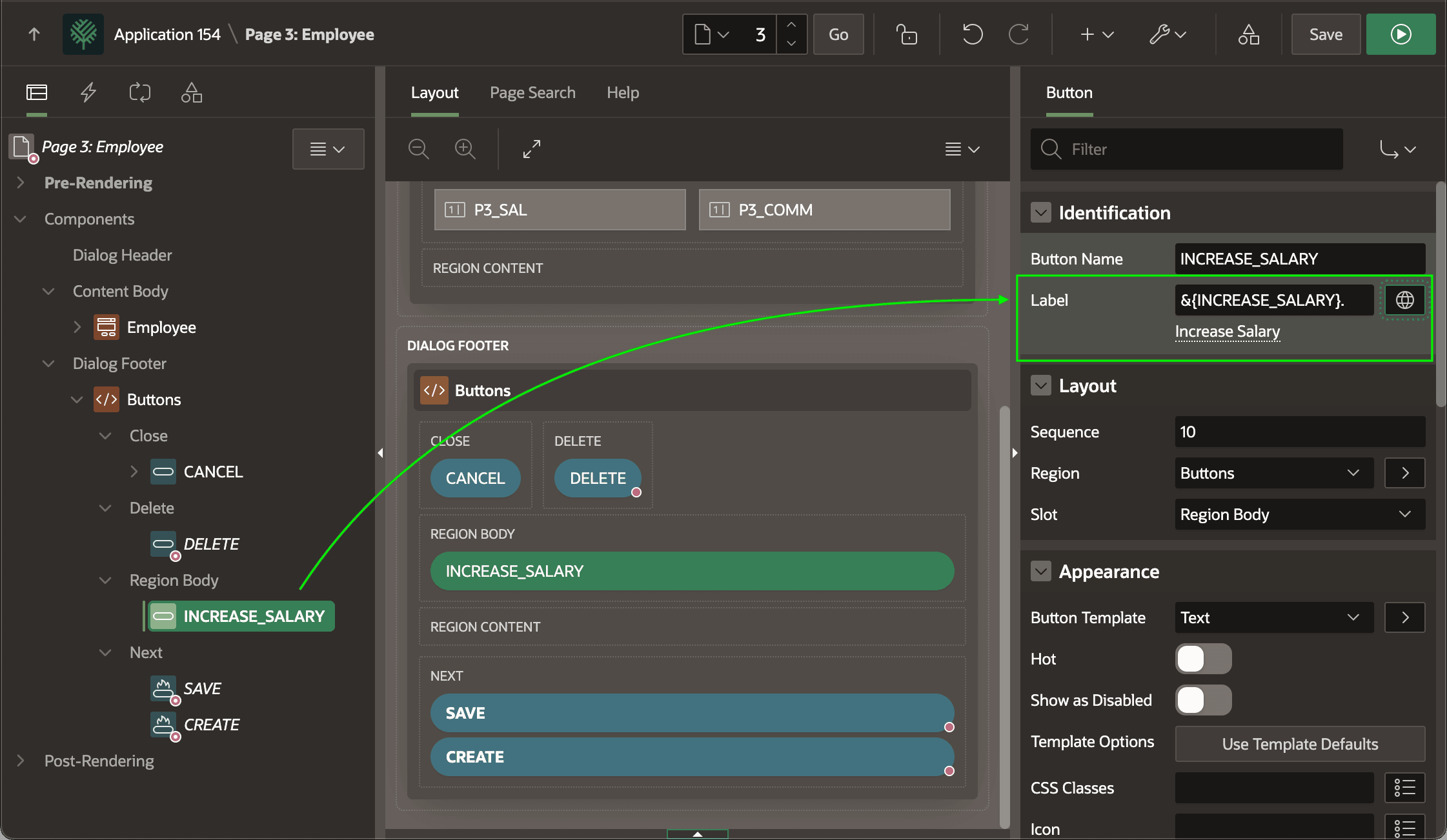Collapse the Identification section
Image resolution: width=1447 pixels, height=840 pixels.
point(1041,212)
